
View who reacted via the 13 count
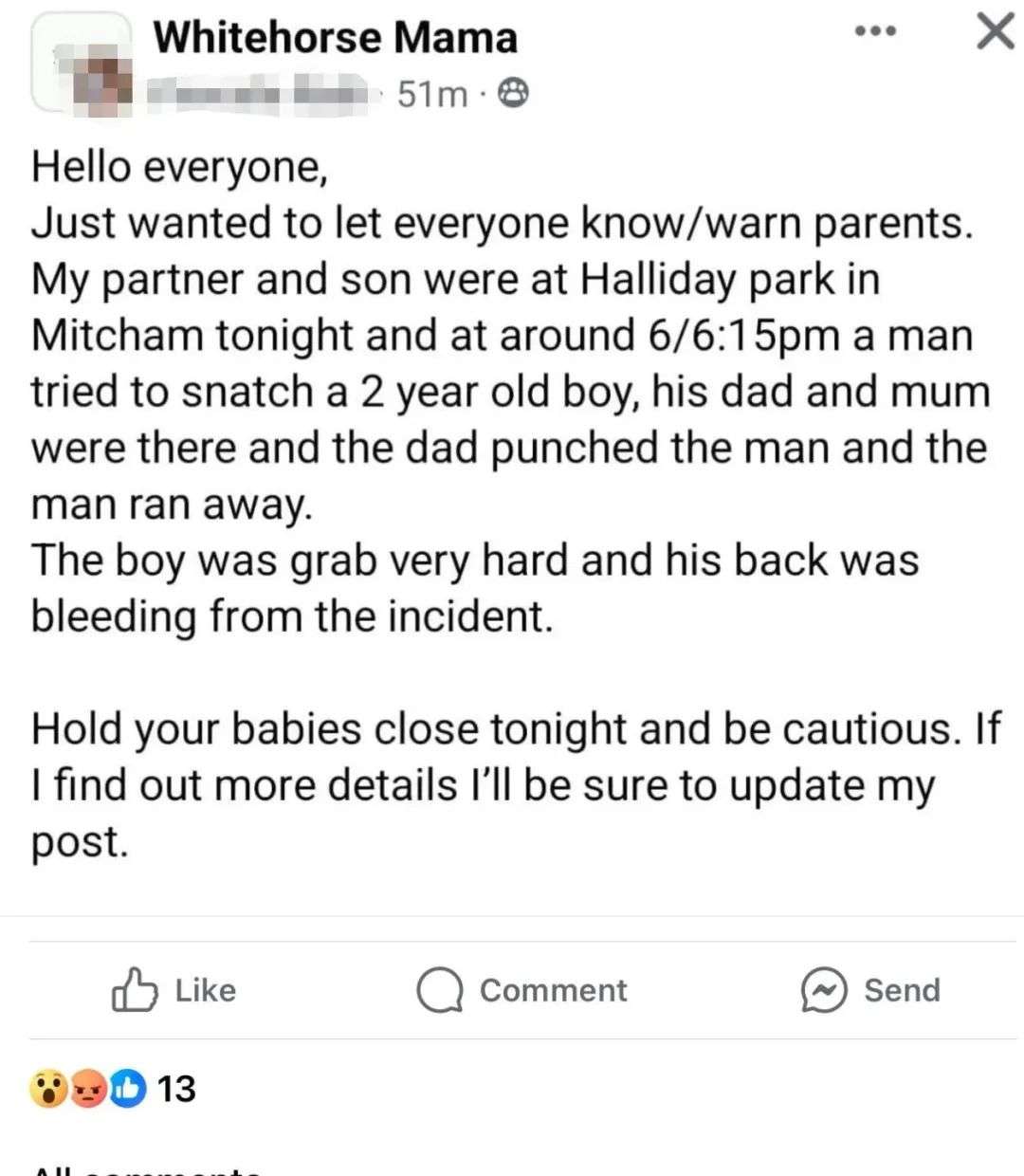tap(176, 1090)
